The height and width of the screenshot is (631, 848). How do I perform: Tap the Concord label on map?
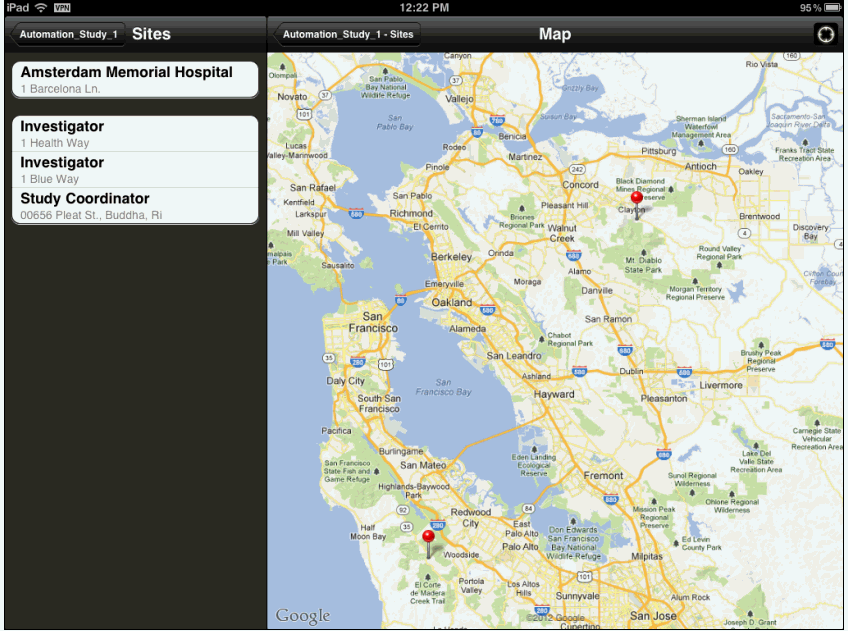point(580,184)
